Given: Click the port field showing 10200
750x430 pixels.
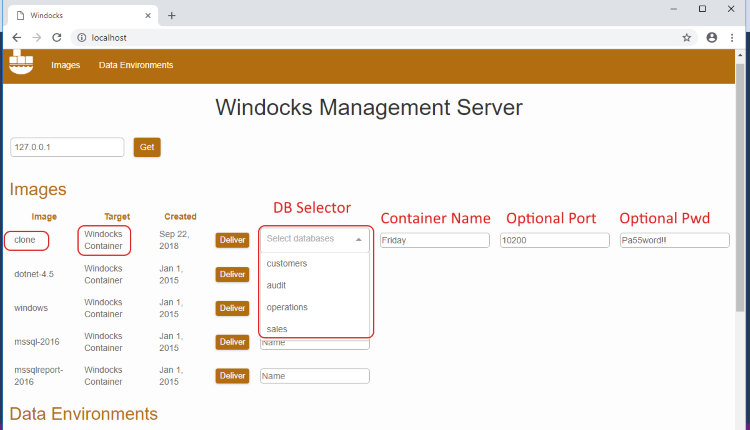Looking at the screenshot, I should [x=554, y=240].
